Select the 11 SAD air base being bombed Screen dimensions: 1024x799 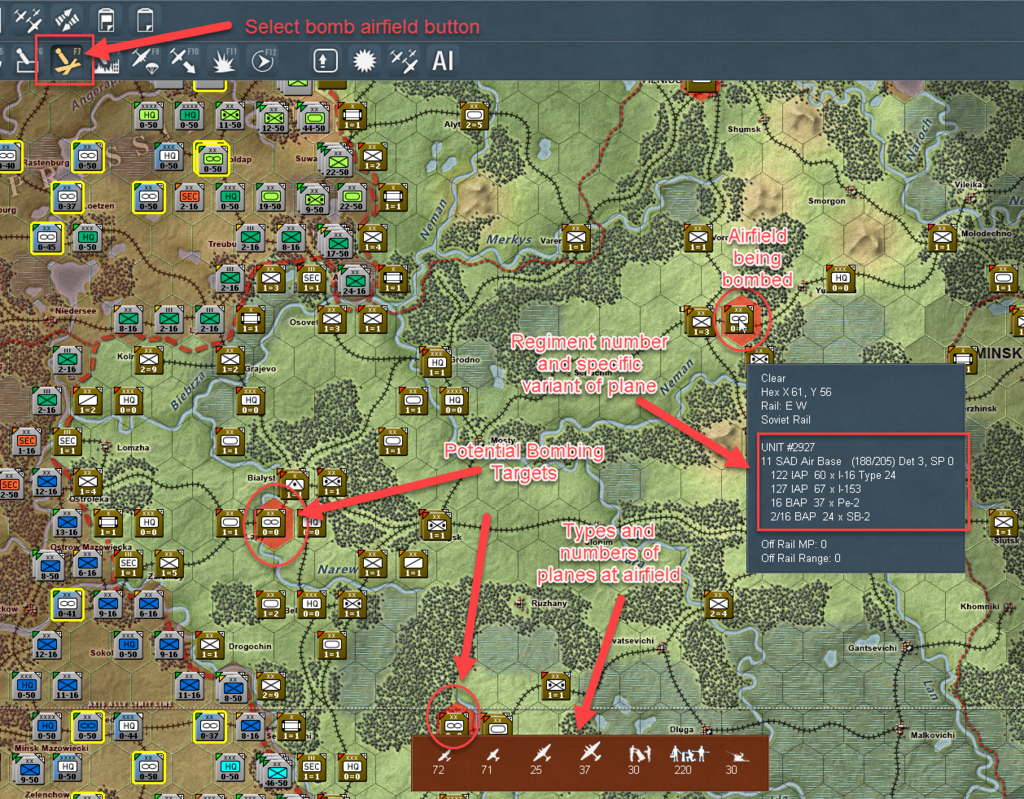pyautogui.click(x=739, y=320)
